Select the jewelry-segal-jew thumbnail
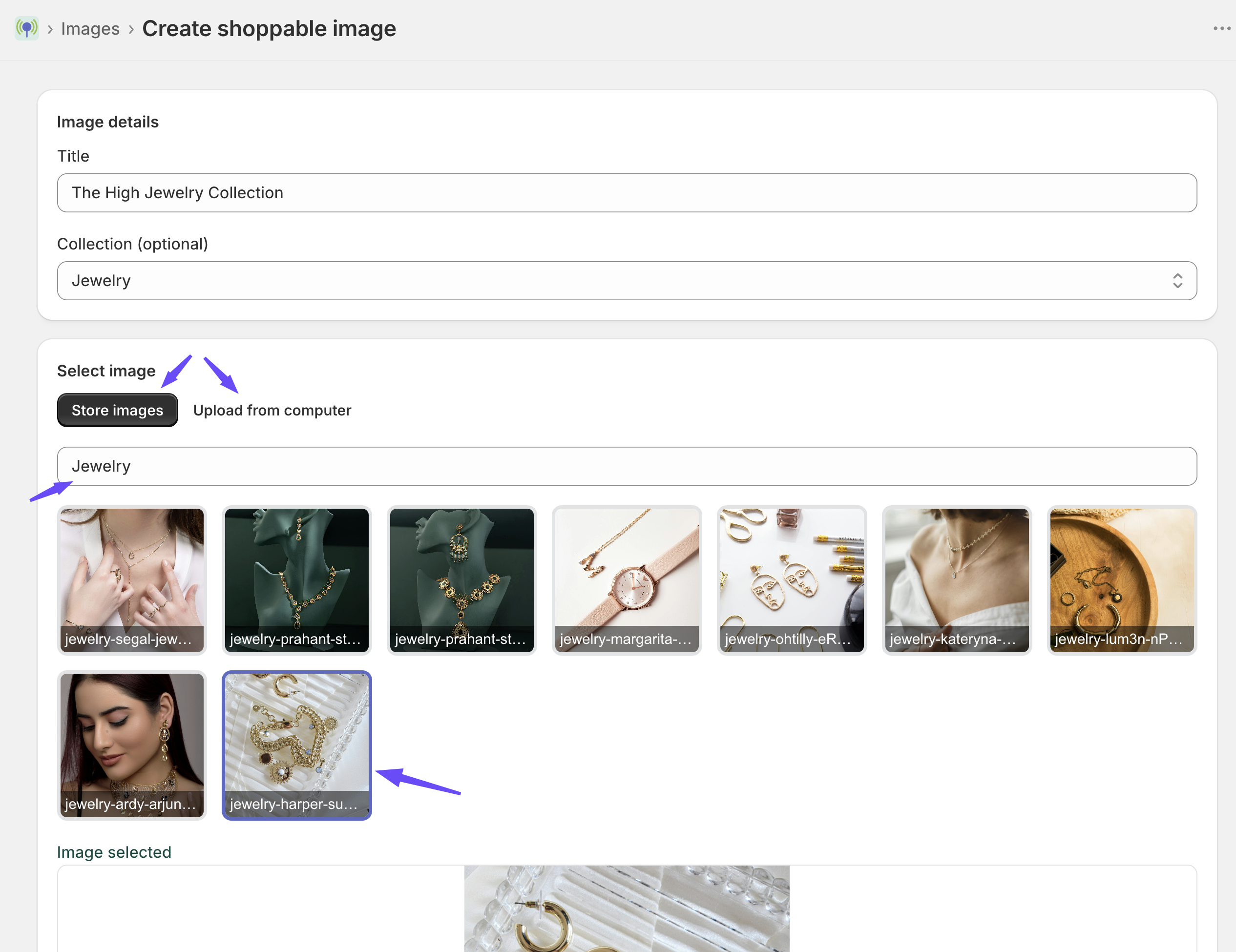 click(132, 580)
